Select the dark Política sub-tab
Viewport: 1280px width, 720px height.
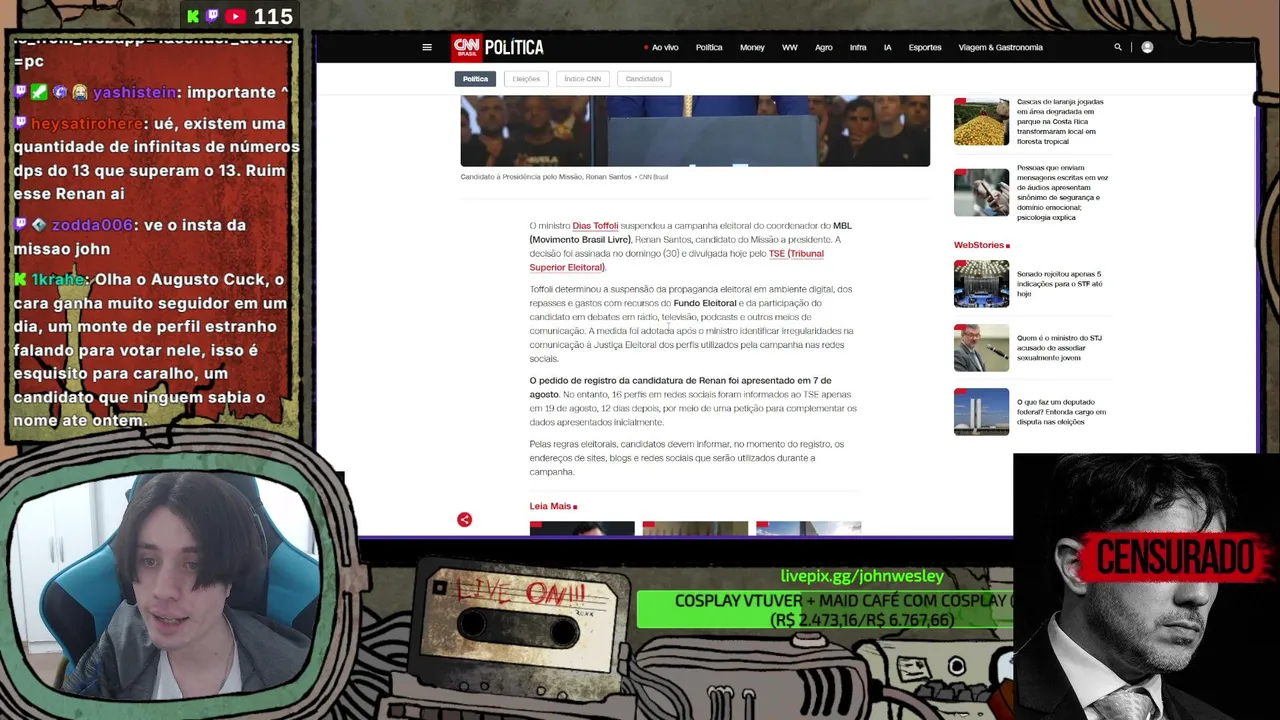click(475, 79)
